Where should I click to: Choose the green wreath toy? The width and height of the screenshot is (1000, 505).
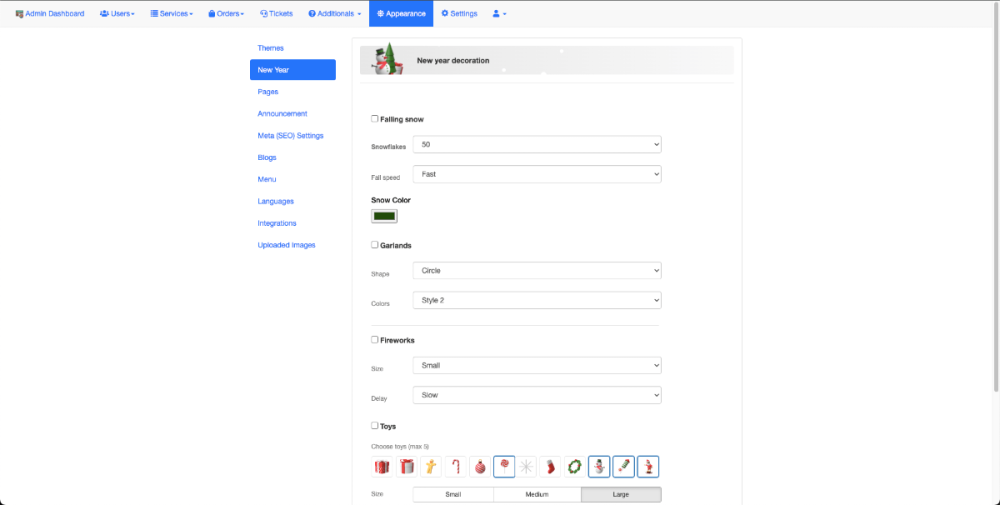[x=575, y=466]
